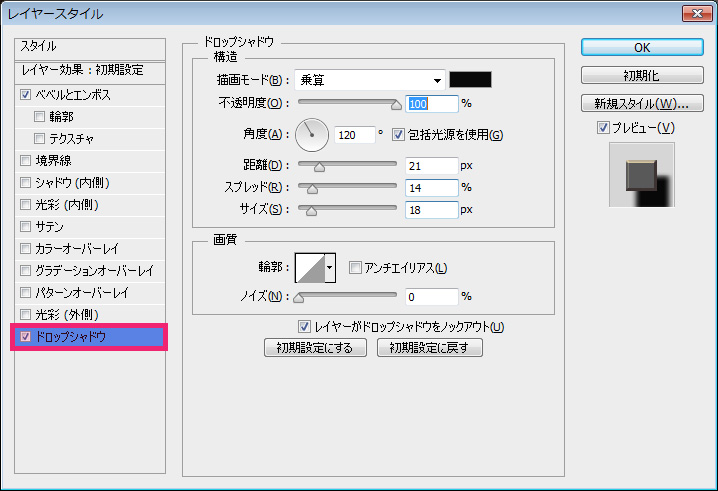Click the black shadow color swatch
The image size is (718, 491).
pyautogui.click(x=468, y=80)
